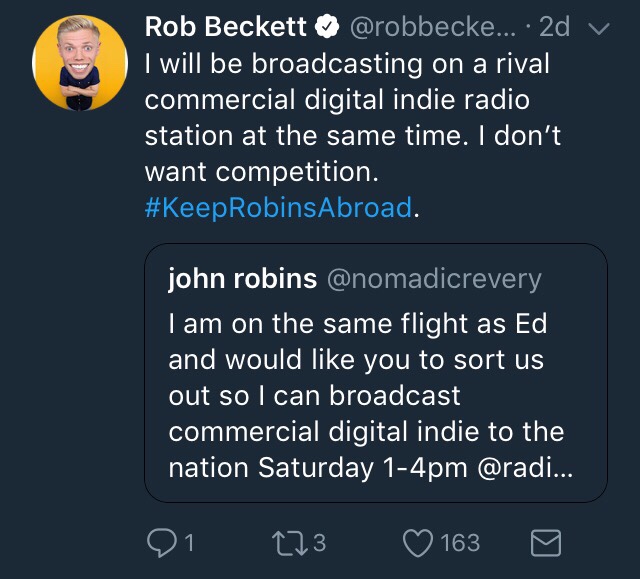Viewport: 640px width, 579px height.
Task: Share tweet via the envelope icon
Action: click(545, 542)
